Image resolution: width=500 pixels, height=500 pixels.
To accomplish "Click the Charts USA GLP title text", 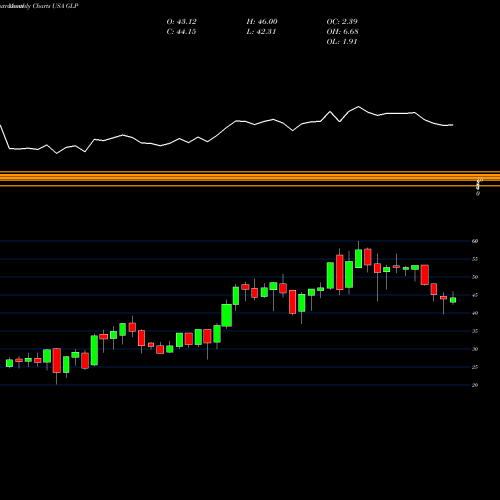I will point(55,6).
